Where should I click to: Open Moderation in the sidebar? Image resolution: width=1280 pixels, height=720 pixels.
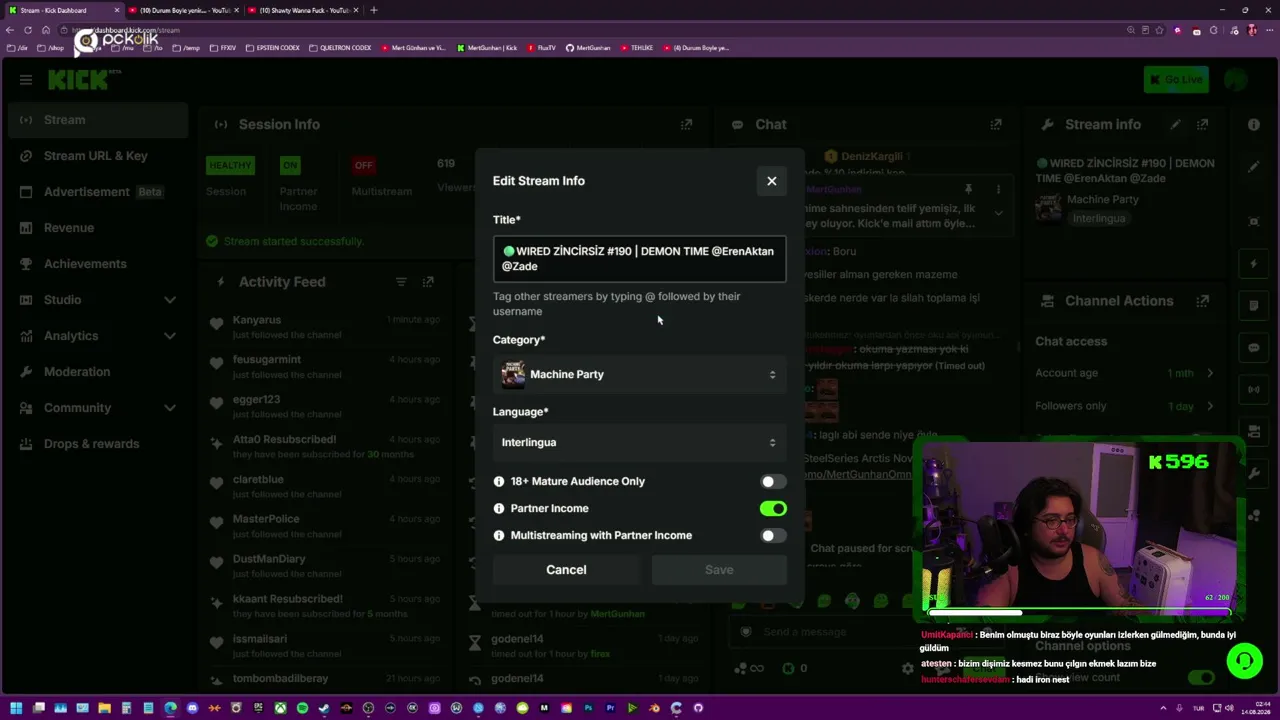(x=97, y=372)
